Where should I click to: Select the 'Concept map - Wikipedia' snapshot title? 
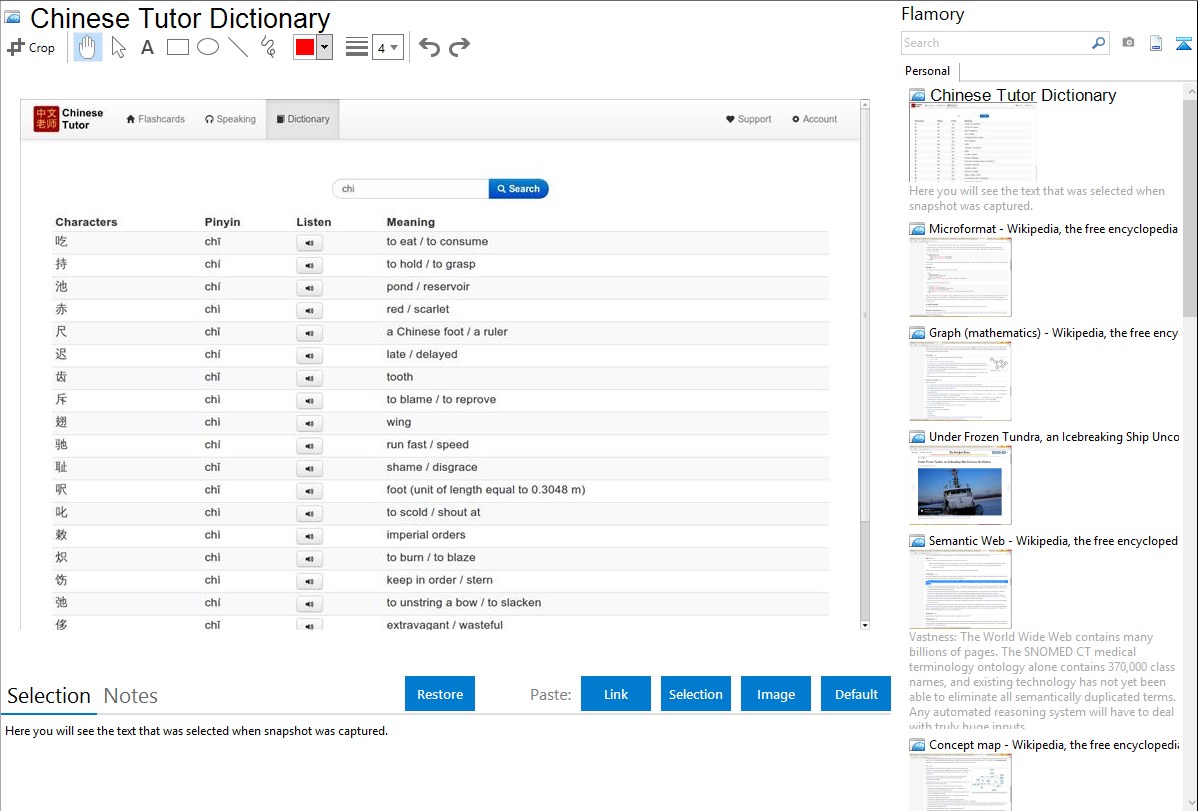[x=1054, y=744]
